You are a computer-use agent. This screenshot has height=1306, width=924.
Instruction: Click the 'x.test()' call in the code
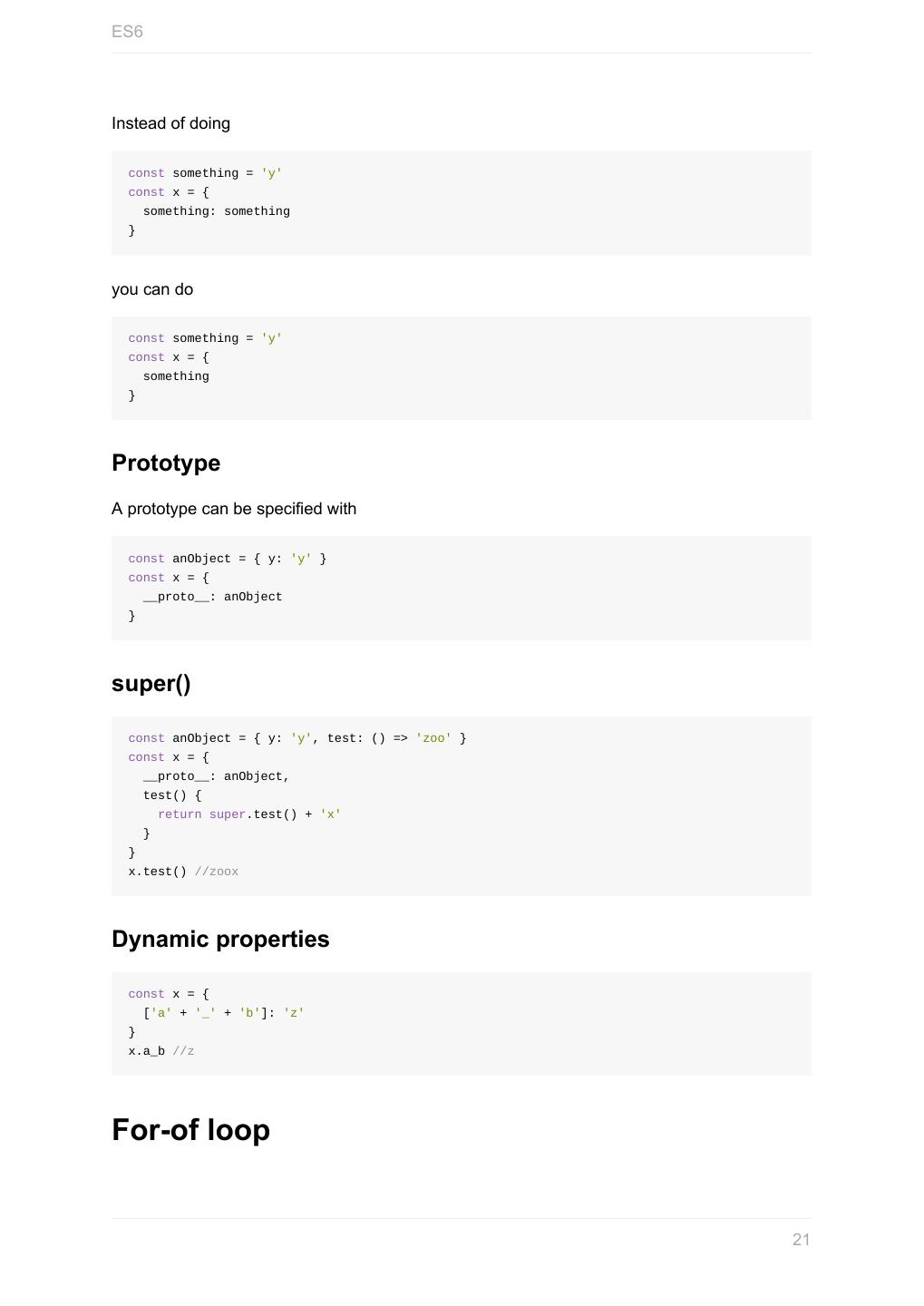pos(157,872)
